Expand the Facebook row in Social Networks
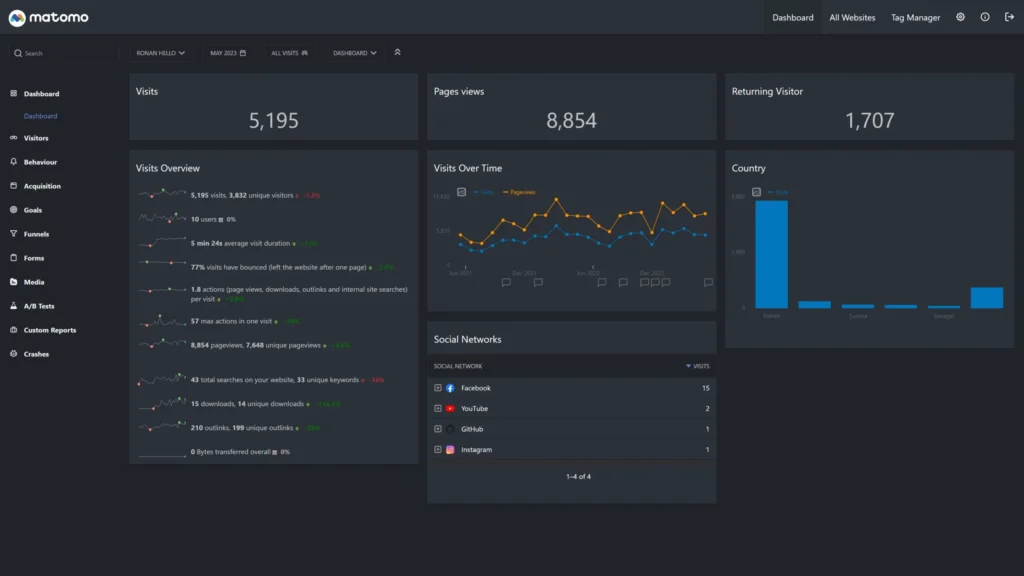 click(438, 388)
